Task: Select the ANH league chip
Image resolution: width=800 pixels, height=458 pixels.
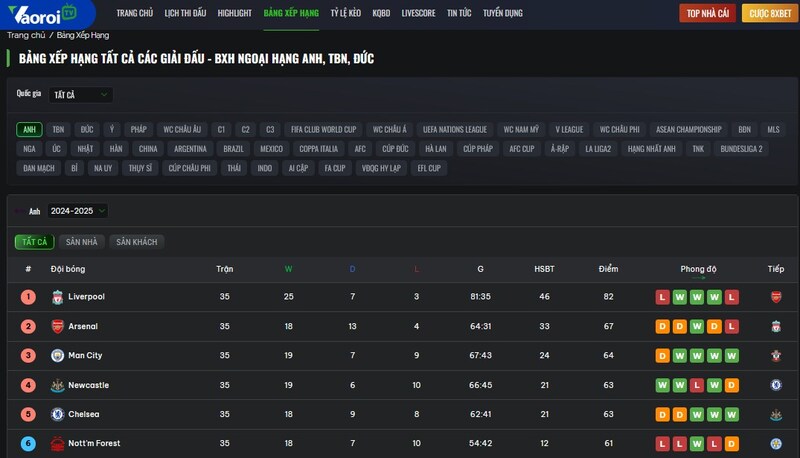Action: click(x=29, y=130)
